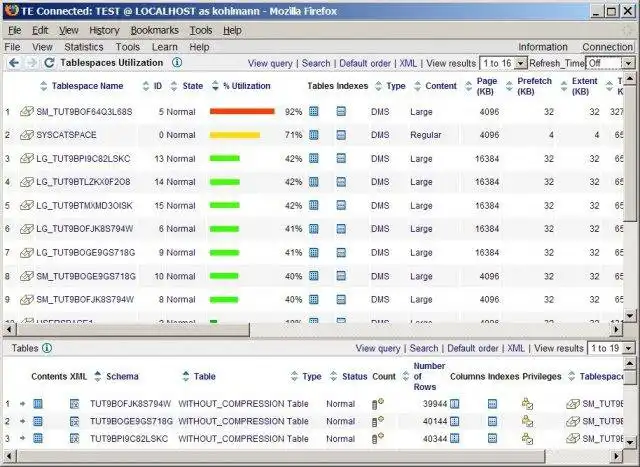Sort Tables panel by Schema arrows
Screen dimensions: 640x467
(x=98, y=376)
